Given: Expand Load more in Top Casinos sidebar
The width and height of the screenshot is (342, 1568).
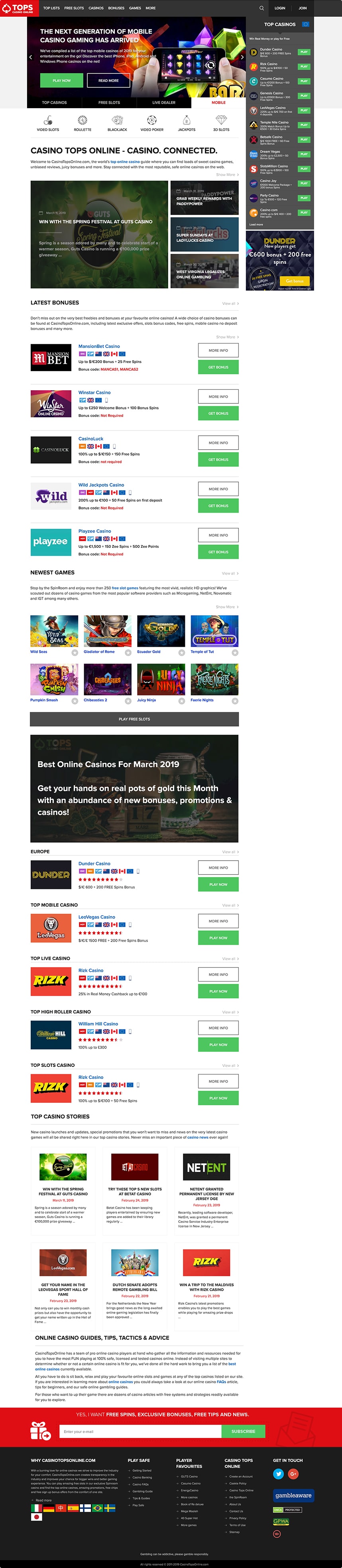Looking at the screenshot, I should pyautogui.click(x=256, y=225).
